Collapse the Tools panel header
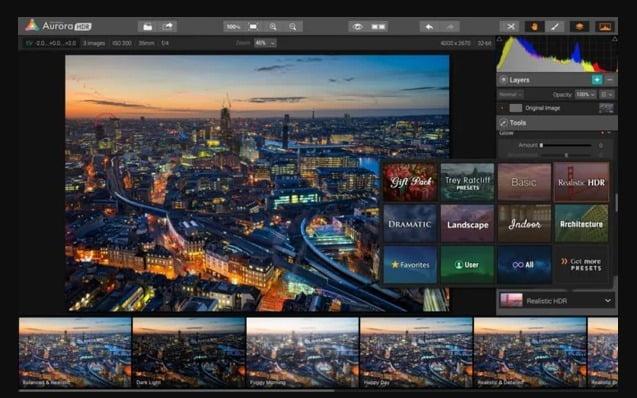Screen dimensions: 637x398 click(x=557, y=123)
